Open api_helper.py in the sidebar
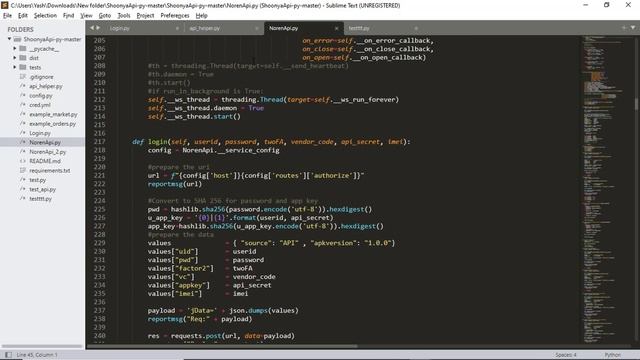Image resolution: width=640 pixels, height=360 pixels. click(x=46, y=86)
